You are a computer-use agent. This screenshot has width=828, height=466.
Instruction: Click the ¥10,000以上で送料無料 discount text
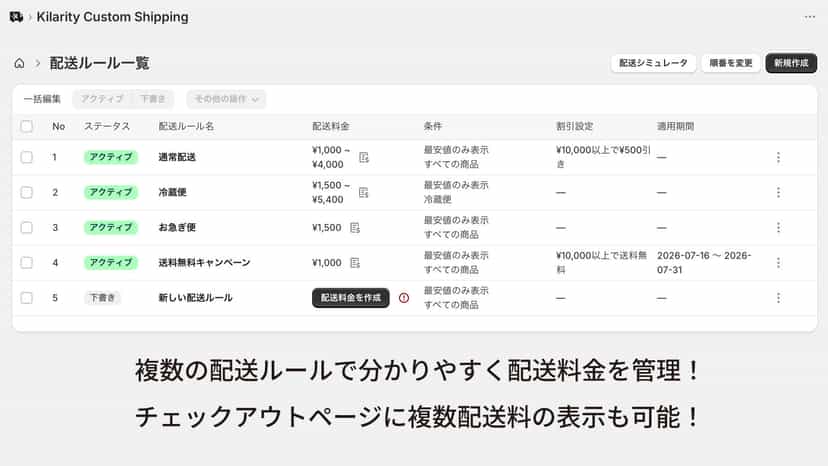601,263
